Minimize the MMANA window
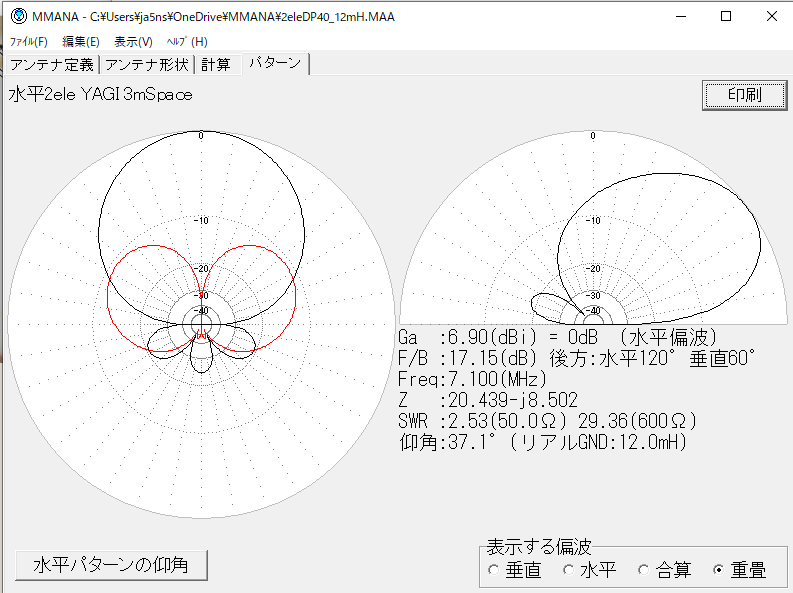Image resolution: width=793 pixels, height=593 pixels. pos(681,16)
